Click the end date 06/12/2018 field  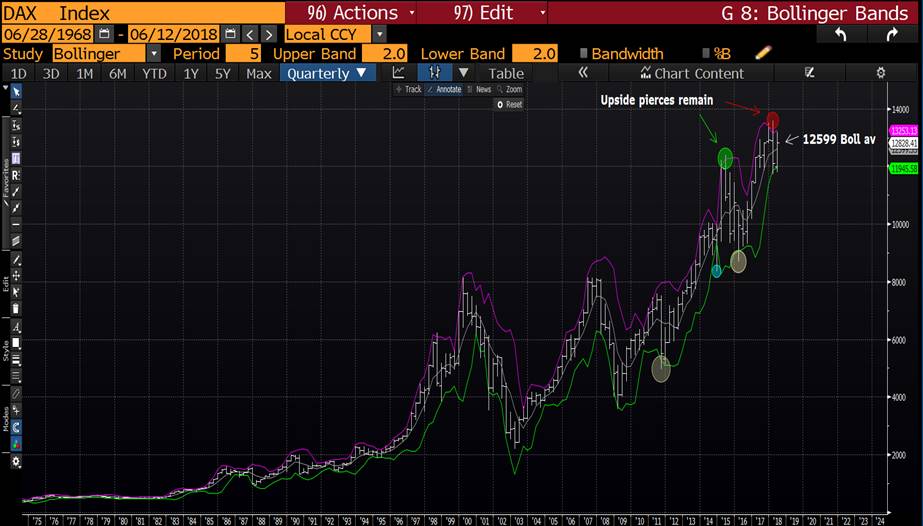click(x=174, y=34)
